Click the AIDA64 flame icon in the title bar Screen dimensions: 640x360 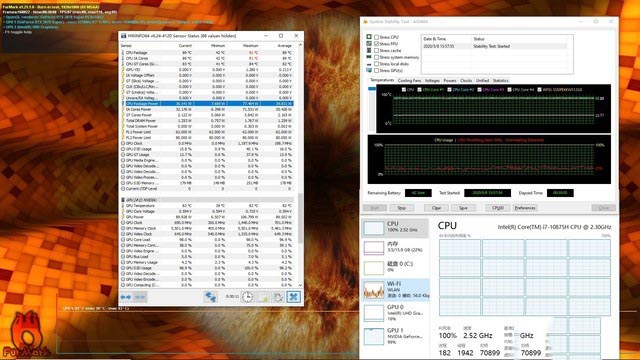[x=365, y=21]
